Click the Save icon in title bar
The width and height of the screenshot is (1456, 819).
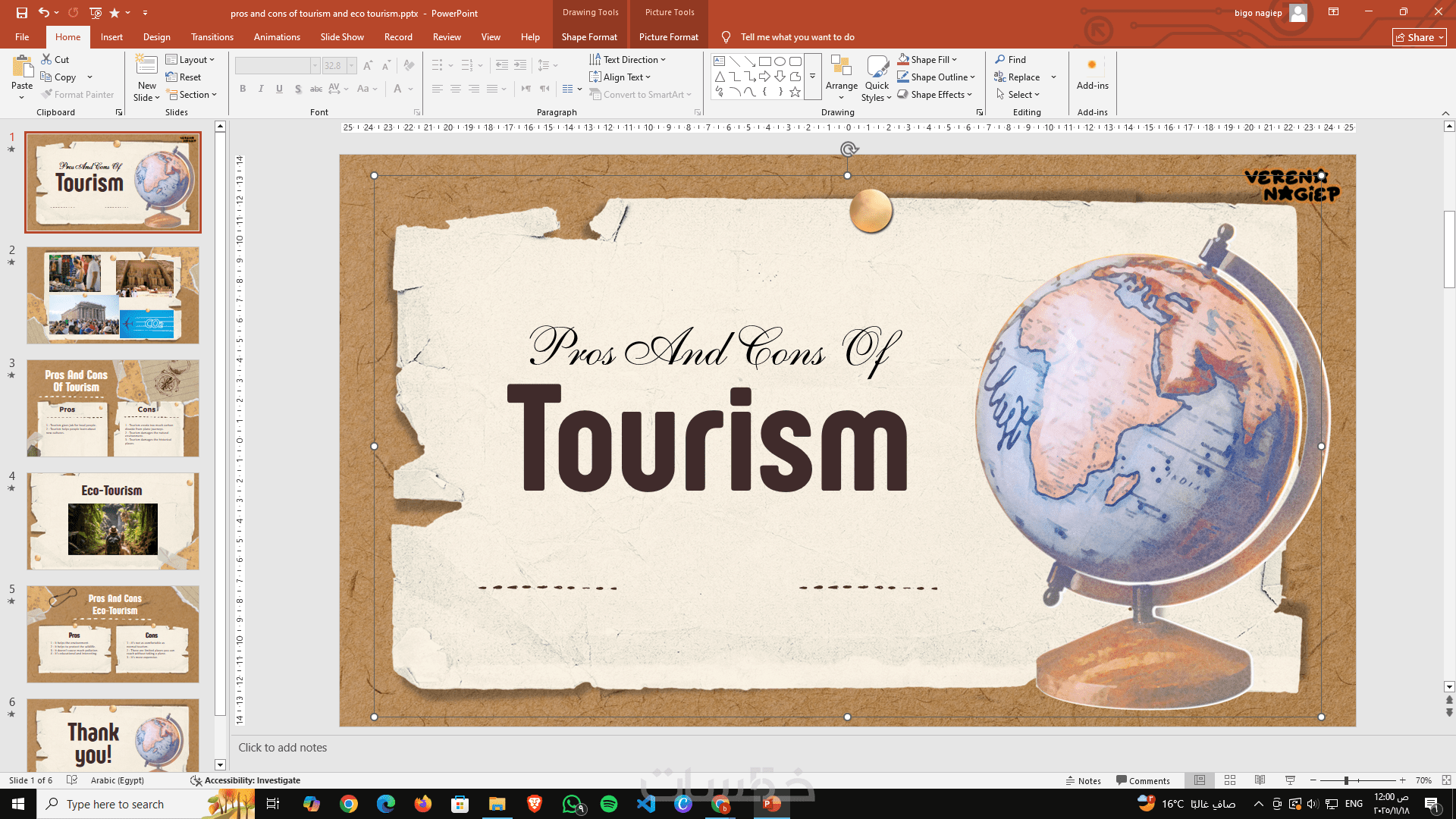point(21,13)
